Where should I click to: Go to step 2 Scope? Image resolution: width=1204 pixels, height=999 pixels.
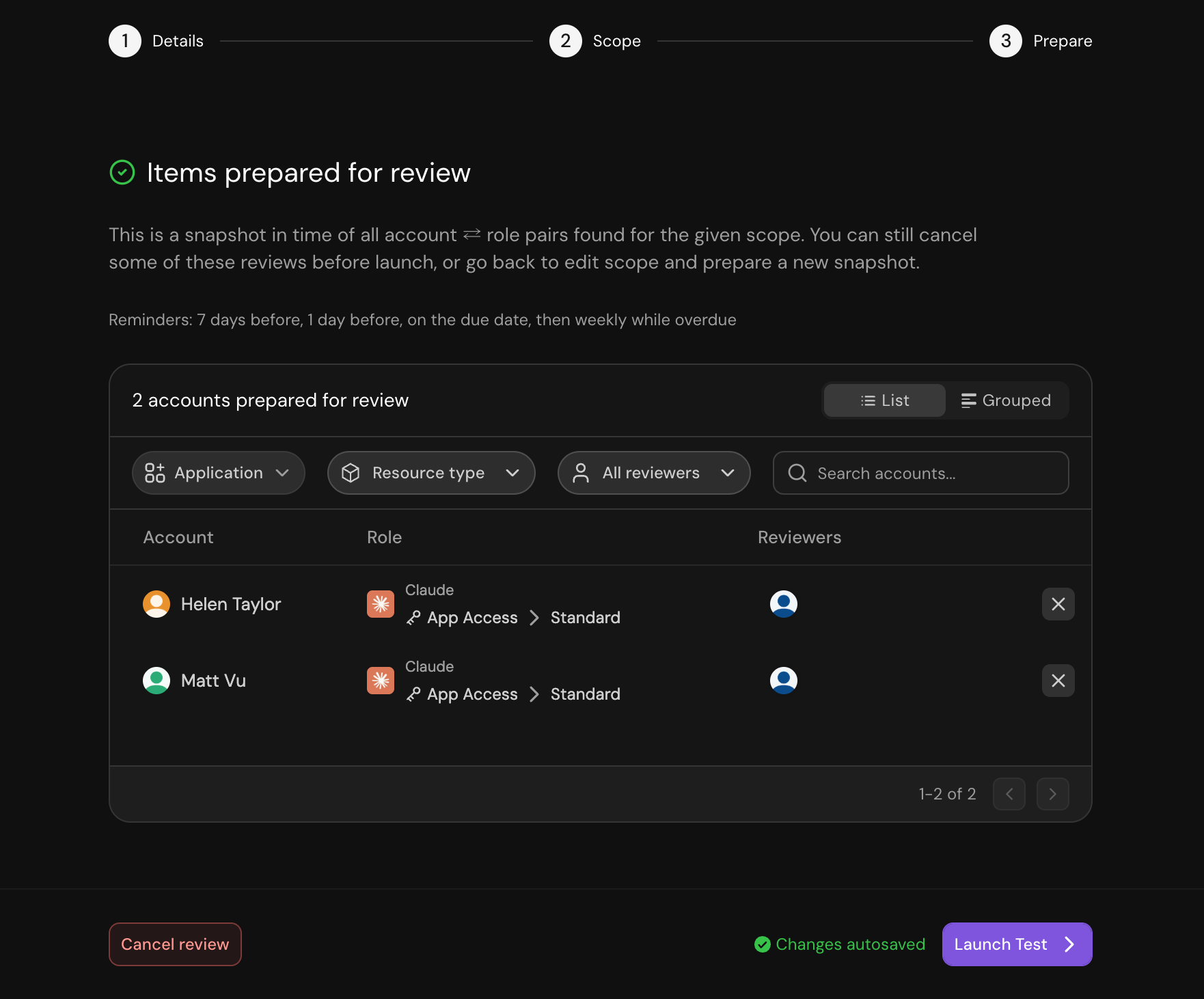click(x=595, y=41)
